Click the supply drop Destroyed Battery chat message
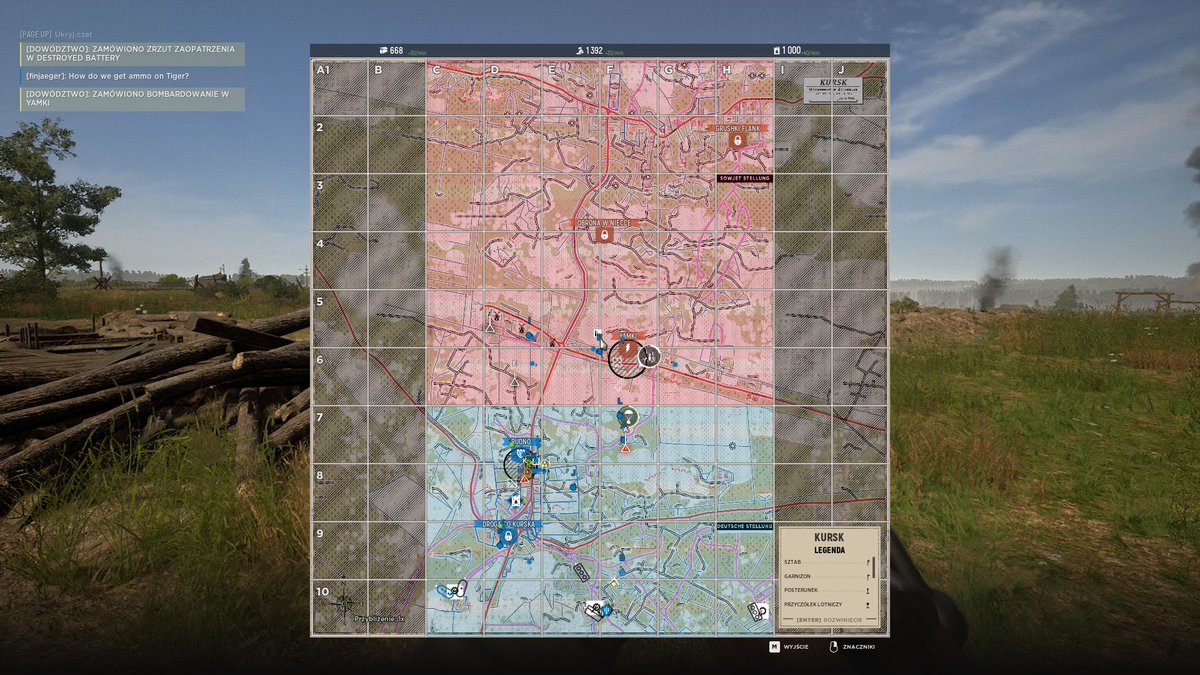Image resolution: width=1200 pixels, height=675 pixels. (x=132, y=54)
